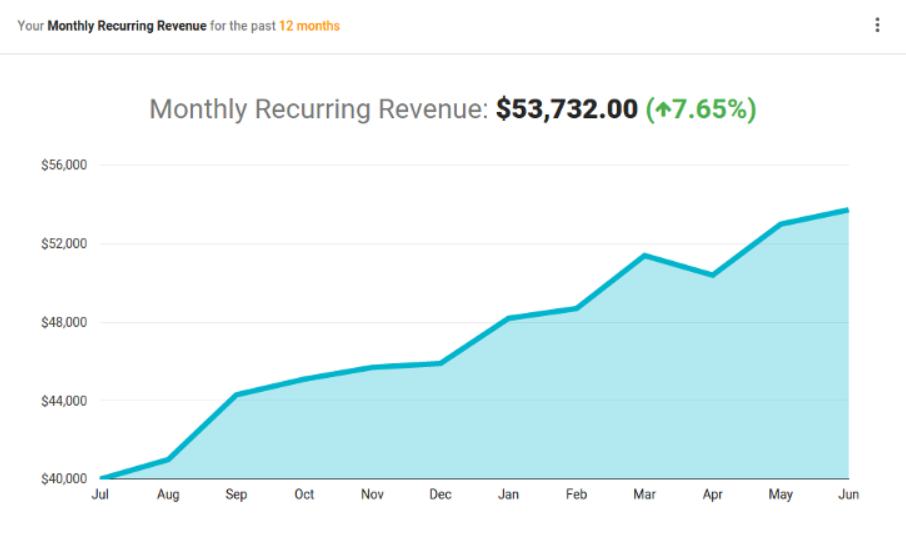Open the orange "12 months" period selector
The image size is (906, 558).
coord(309,26)
